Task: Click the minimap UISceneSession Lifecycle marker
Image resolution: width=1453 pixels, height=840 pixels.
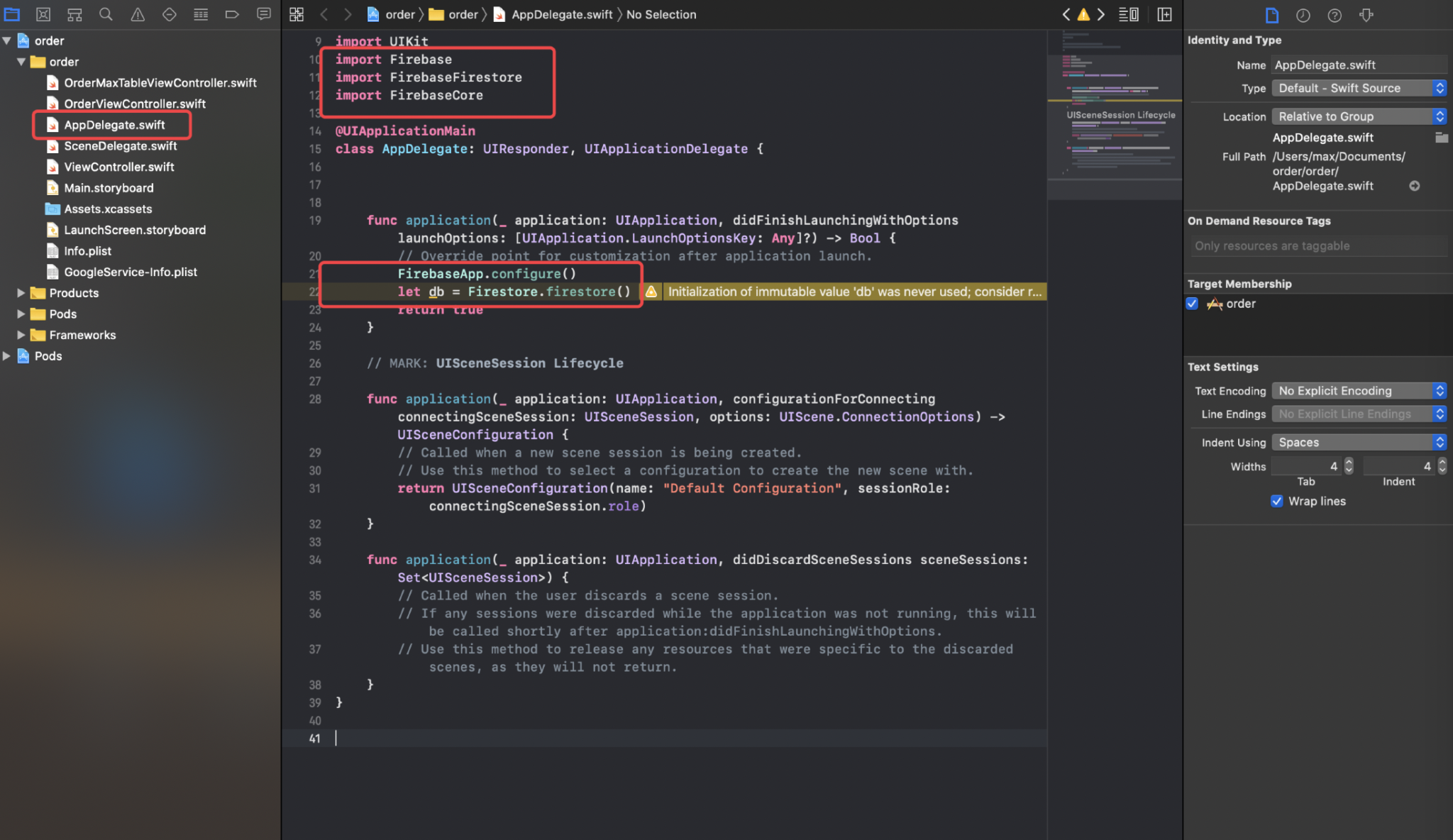Action: [x=1120, y=115]
